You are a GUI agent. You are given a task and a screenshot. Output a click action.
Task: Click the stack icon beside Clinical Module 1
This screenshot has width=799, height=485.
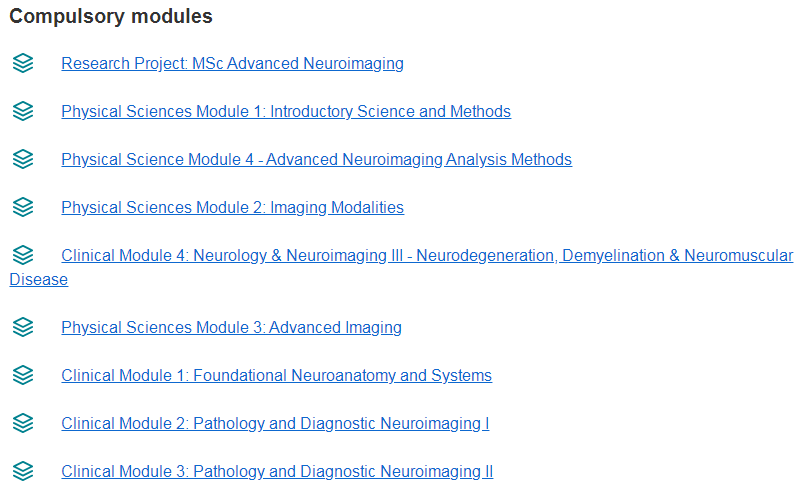click(x=23, y=375)
